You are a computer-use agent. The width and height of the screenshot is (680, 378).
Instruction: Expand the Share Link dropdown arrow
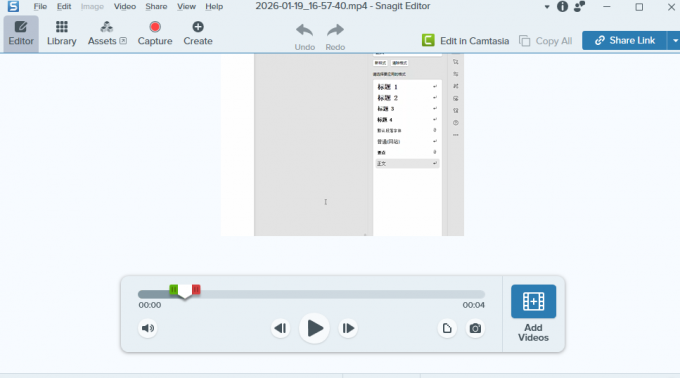click(674, 40)
